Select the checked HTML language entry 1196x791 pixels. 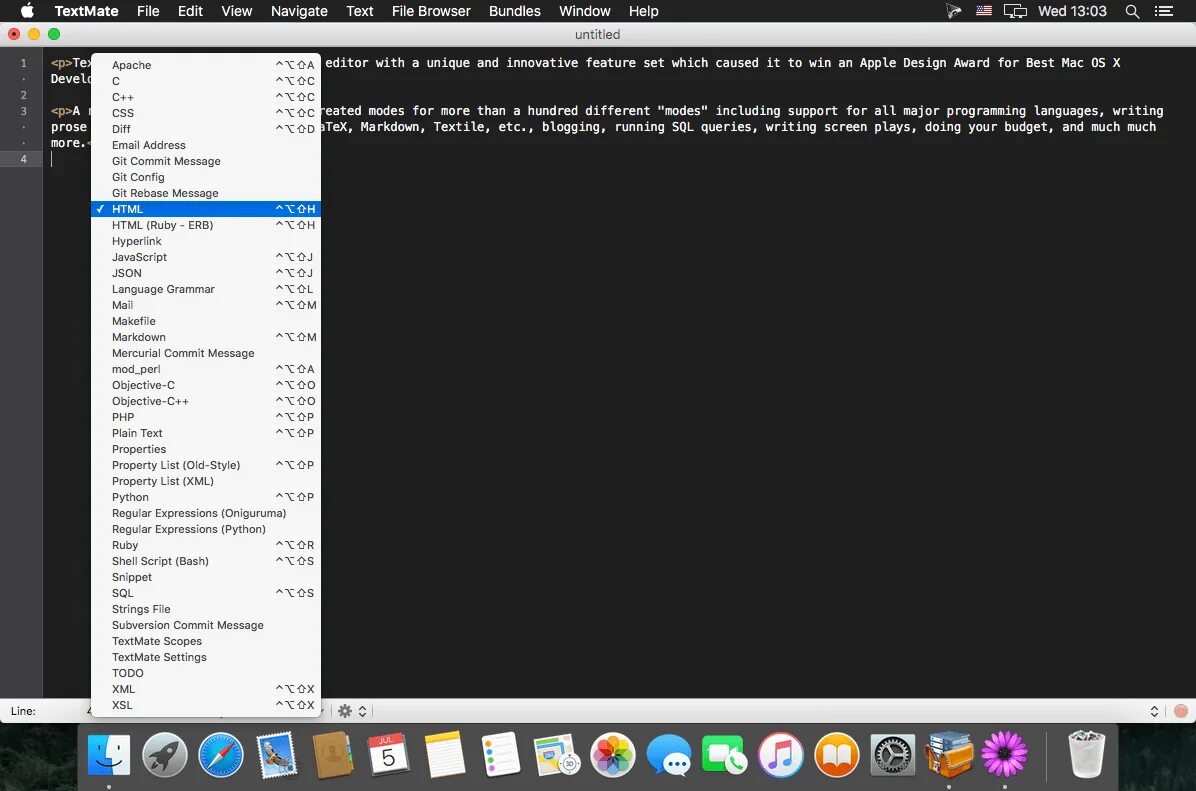coord(206,209)
